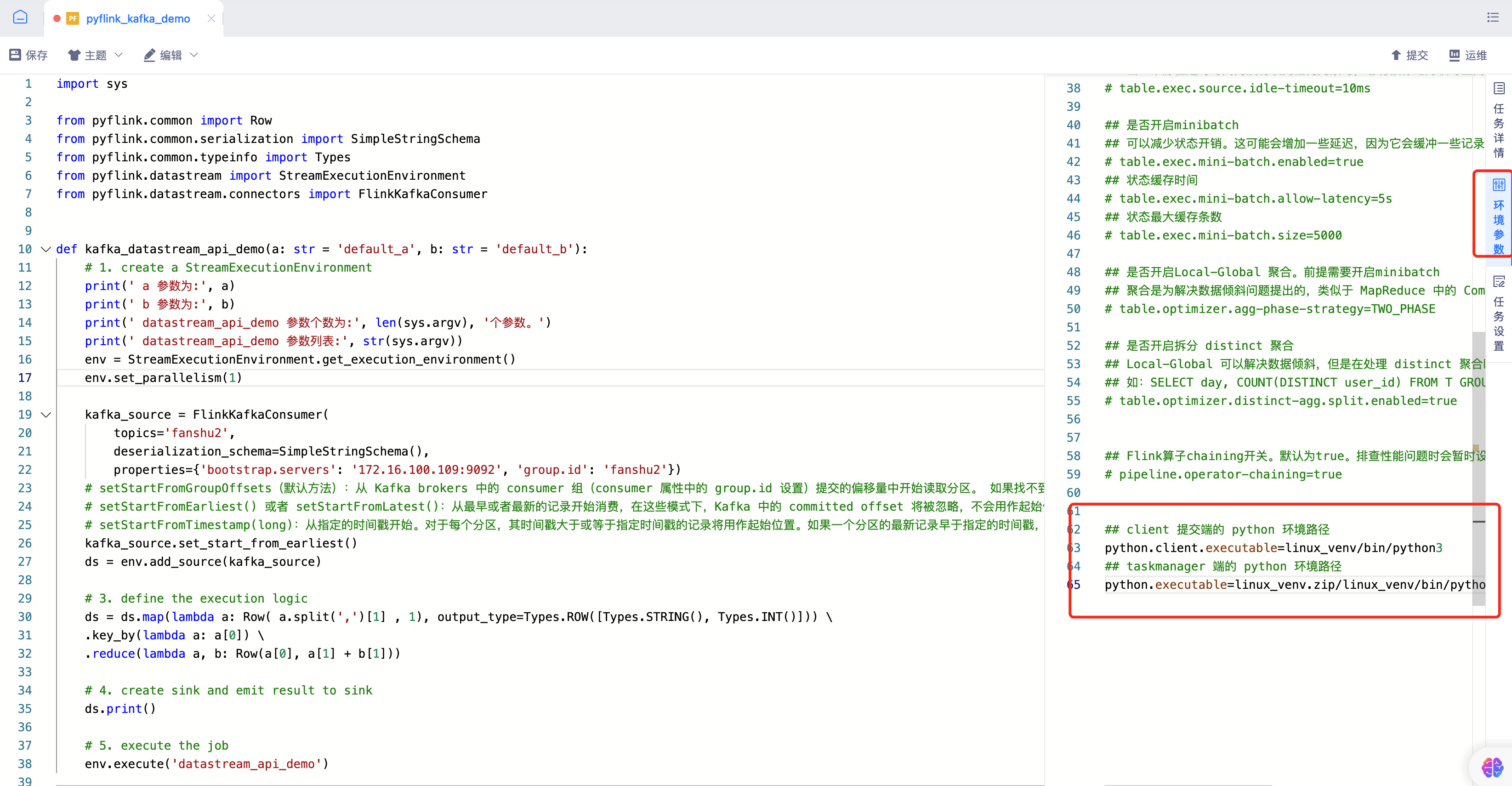Image resolution: width=1512 pixels, height=786 pixels.
Task: Open the list menu icon at the top right
Action: coord(1493,17)
